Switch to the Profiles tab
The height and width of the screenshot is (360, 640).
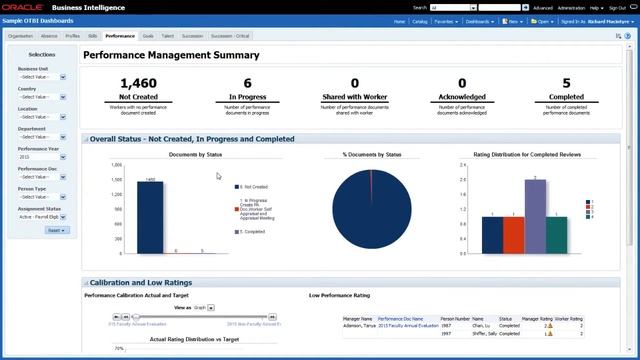[x=73, y=36]
